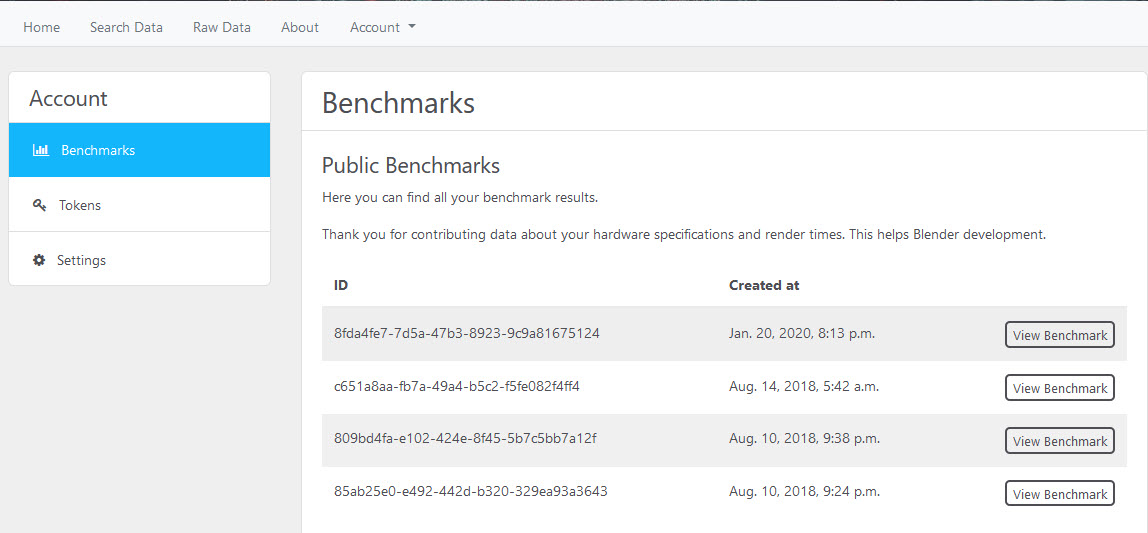Select Benchmarks in the Account sidebar

(x=139, y=150)
